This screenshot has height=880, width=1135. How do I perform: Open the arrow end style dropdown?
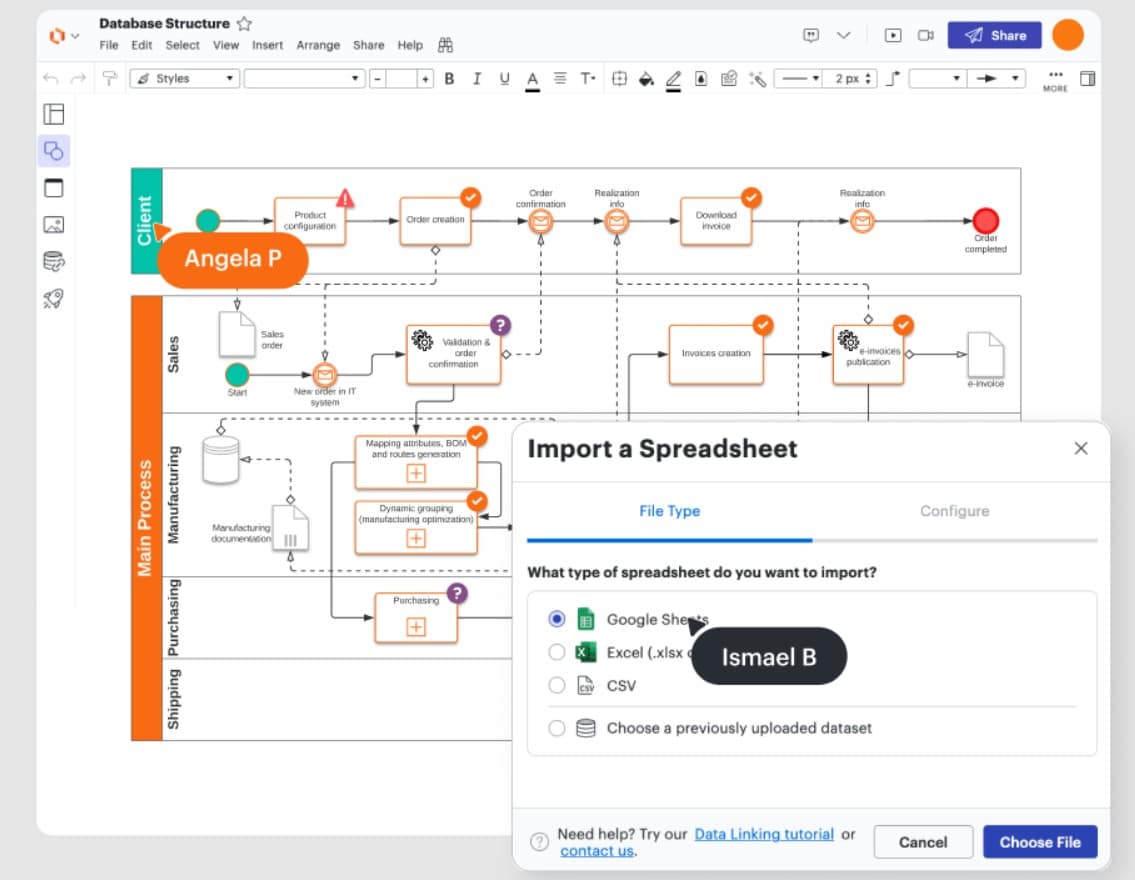point(997,78)
